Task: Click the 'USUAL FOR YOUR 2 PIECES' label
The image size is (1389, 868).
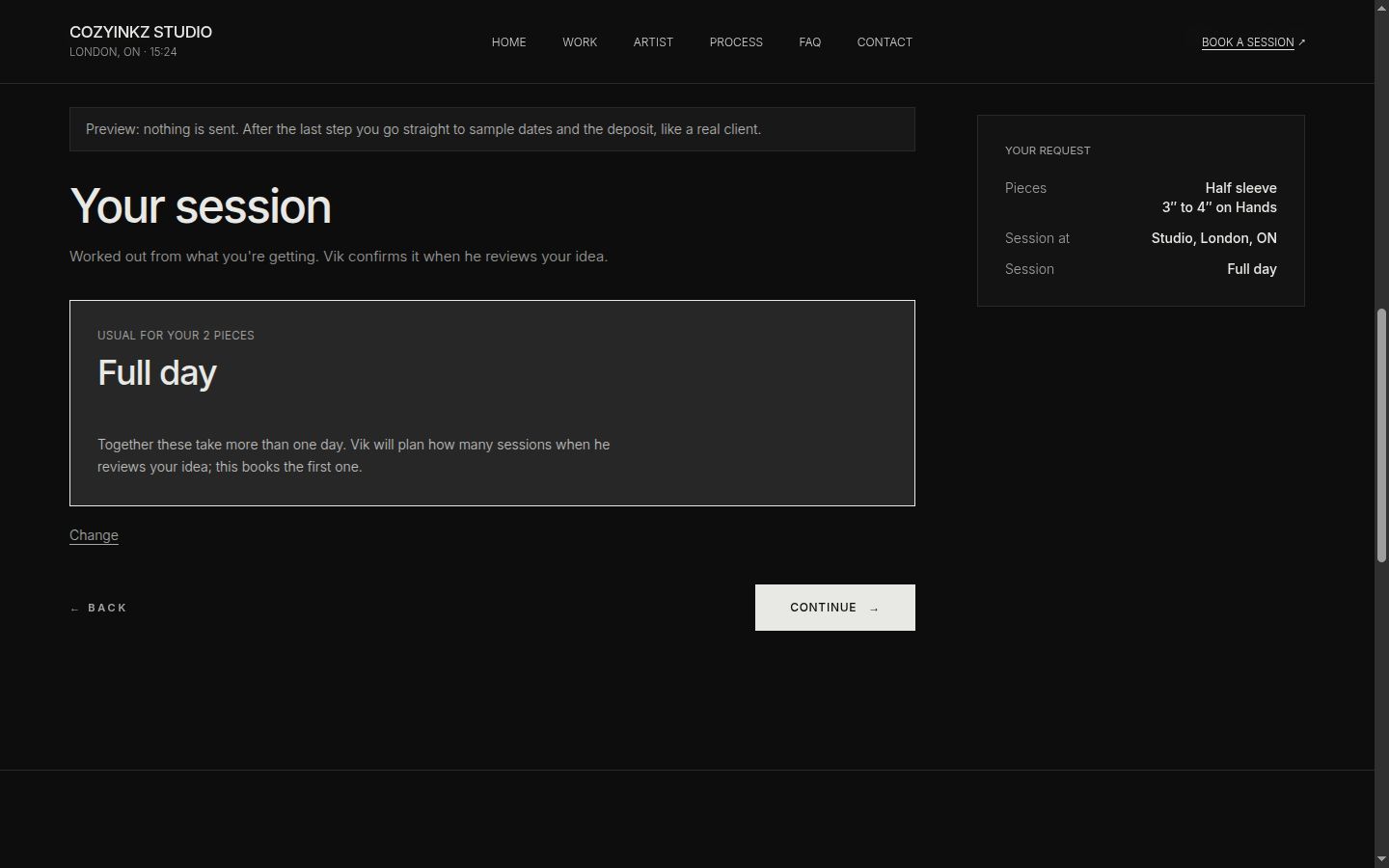Action: point(176,336)
